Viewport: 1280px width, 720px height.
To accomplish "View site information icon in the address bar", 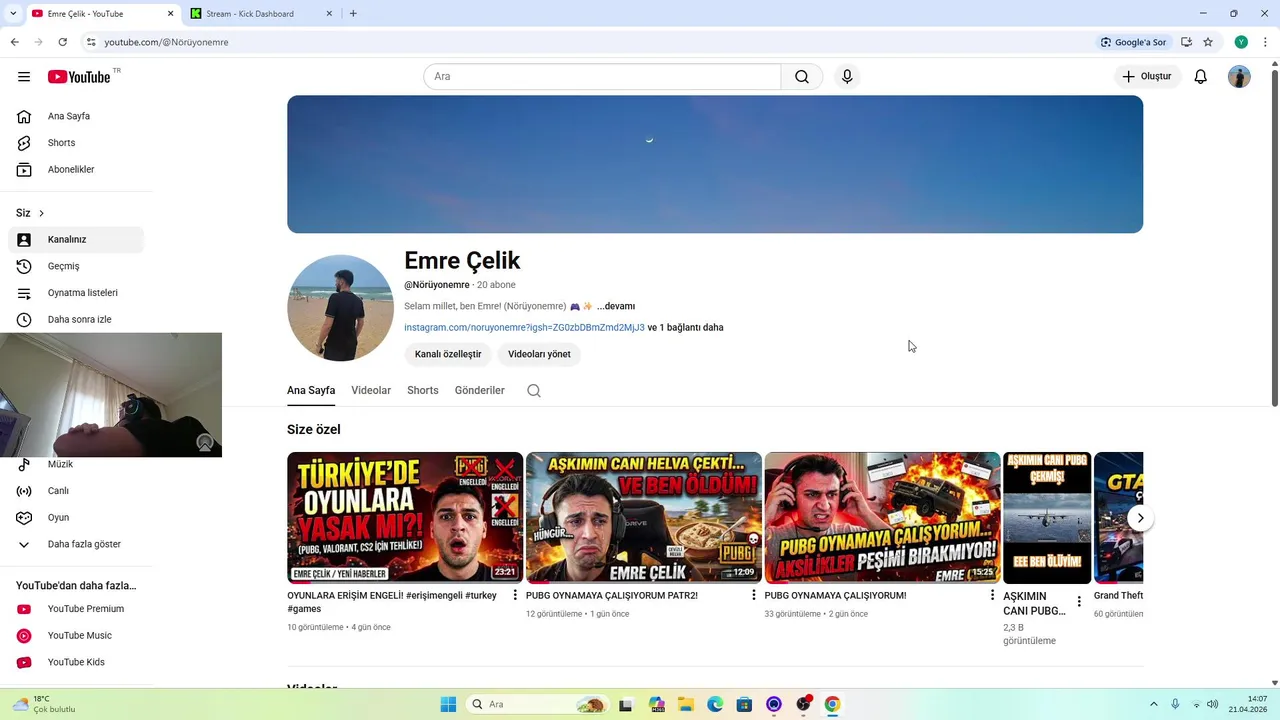I will pos(91,42).
